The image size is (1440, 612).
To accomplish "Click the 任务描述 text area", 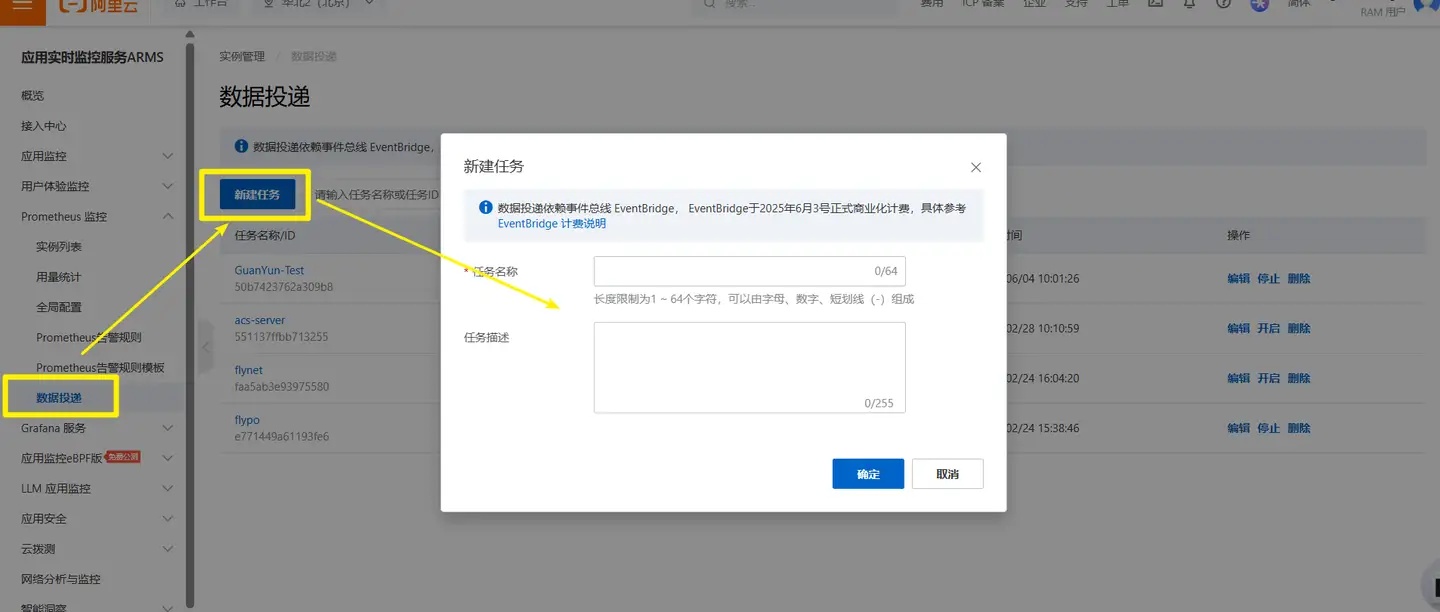I will [x=749, y=366].
